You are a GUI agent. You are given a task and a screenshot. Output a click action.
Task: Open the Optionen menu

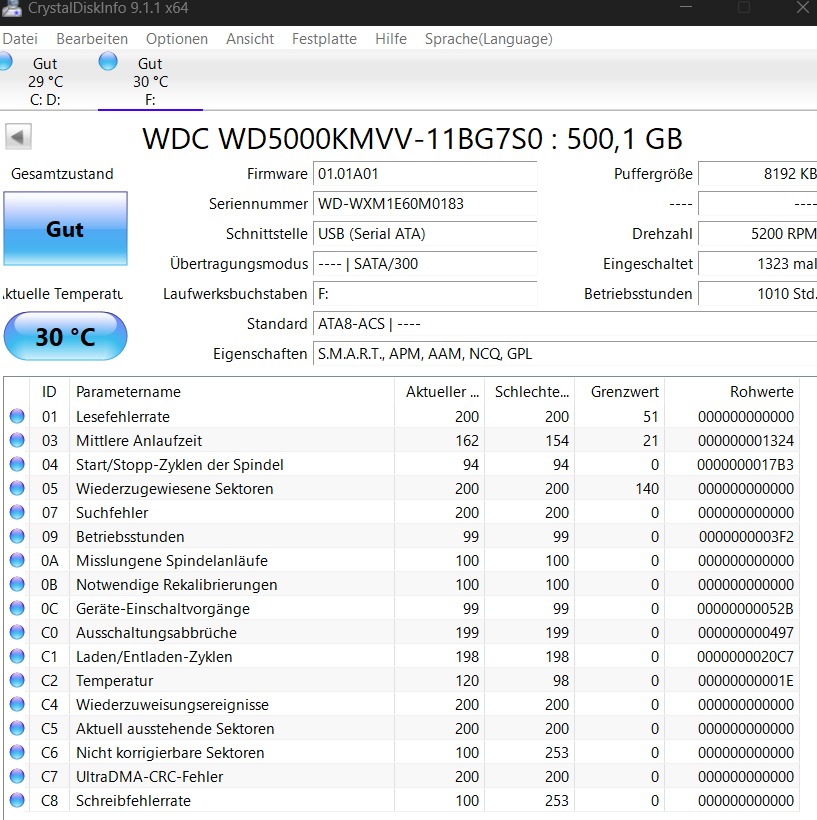[177, 39]
